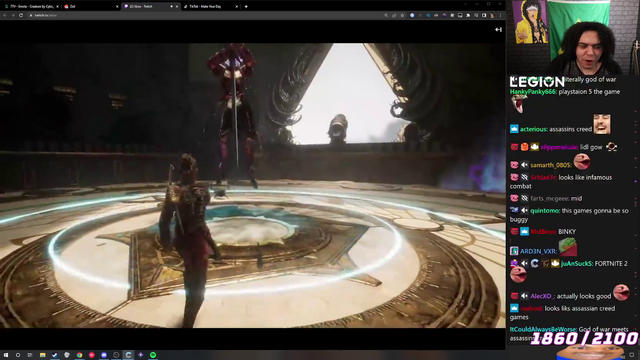Bookmark this page with the star icon
This screenshot has height=360, width=640.
point(402,15)
